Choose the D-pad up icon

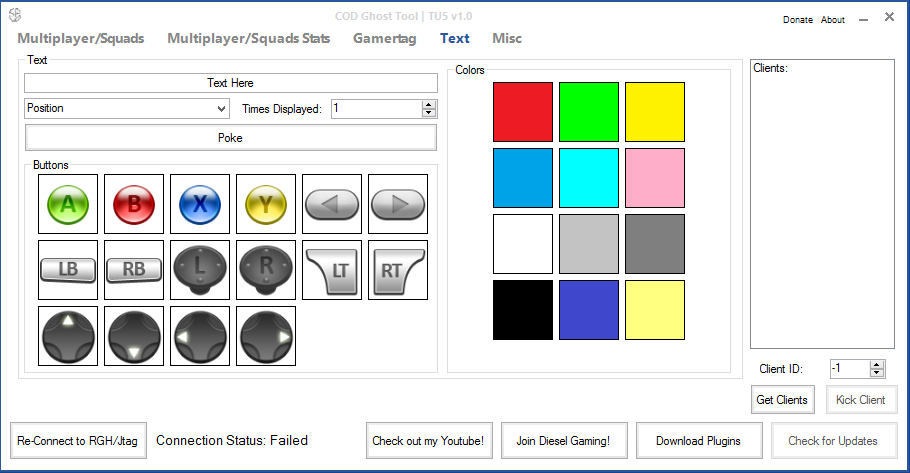68,336
